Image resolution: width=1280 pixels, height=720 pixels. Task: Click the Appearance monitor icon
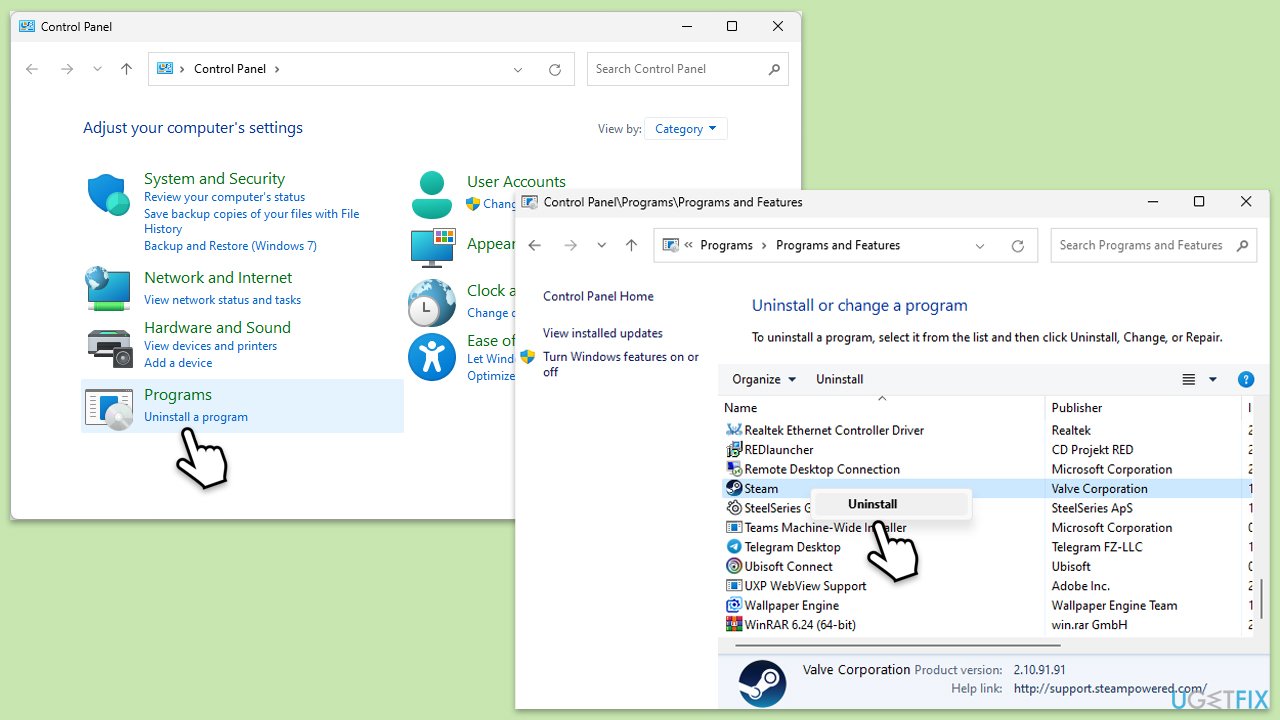point(432,248)
